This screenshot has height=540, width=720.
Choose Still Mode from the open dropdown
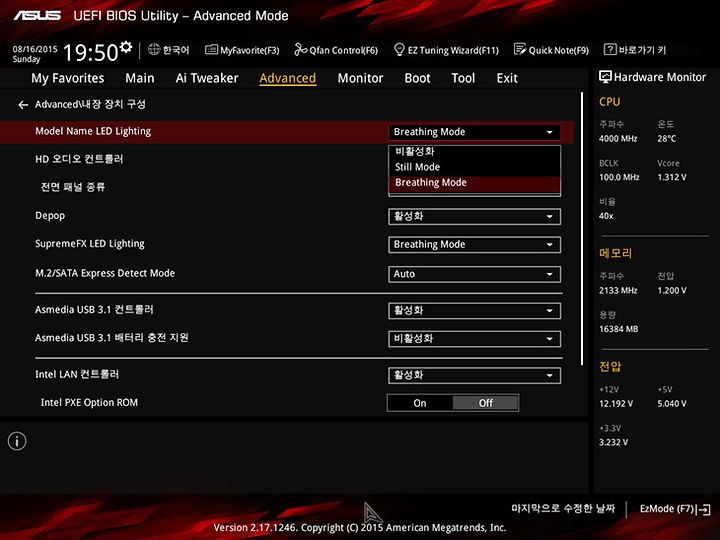pyautogui.click(x=474, y=167)
